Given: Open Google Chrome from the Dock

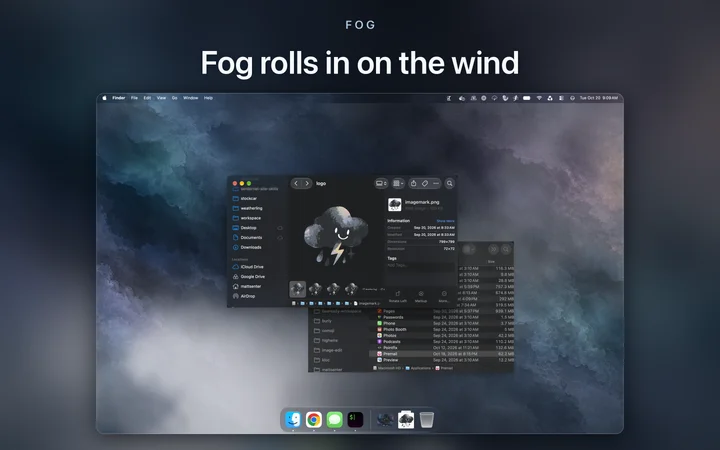Looking at the screenshot, I should (x=314, y=419).
